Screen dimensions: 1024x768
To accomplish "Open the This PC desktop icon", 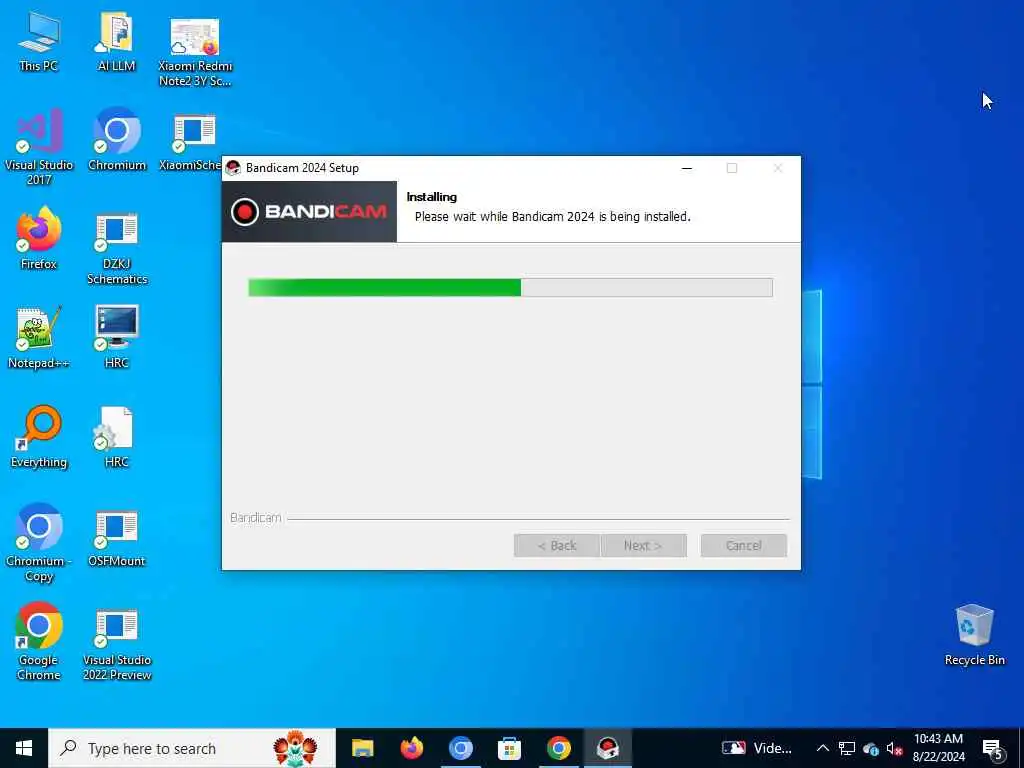I will click(39, 42).
